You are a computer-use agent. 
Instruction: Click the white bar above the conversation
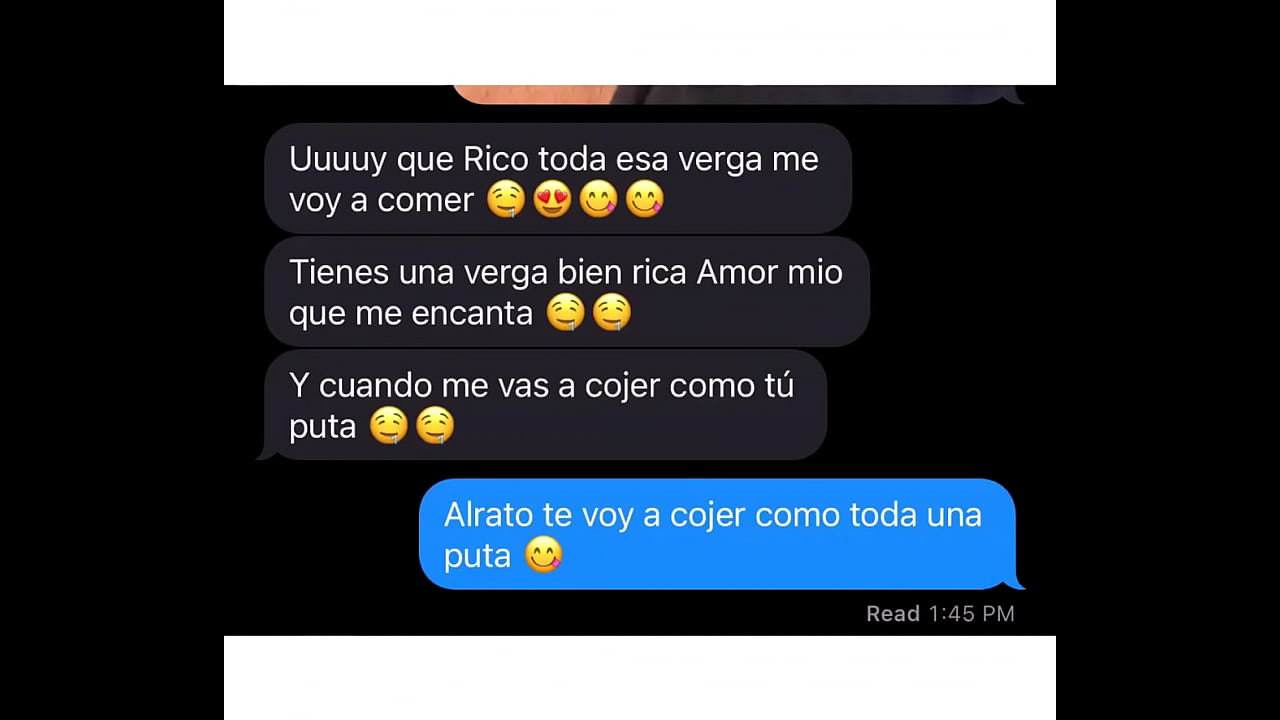pyautogui.click(x=640, y=42)
